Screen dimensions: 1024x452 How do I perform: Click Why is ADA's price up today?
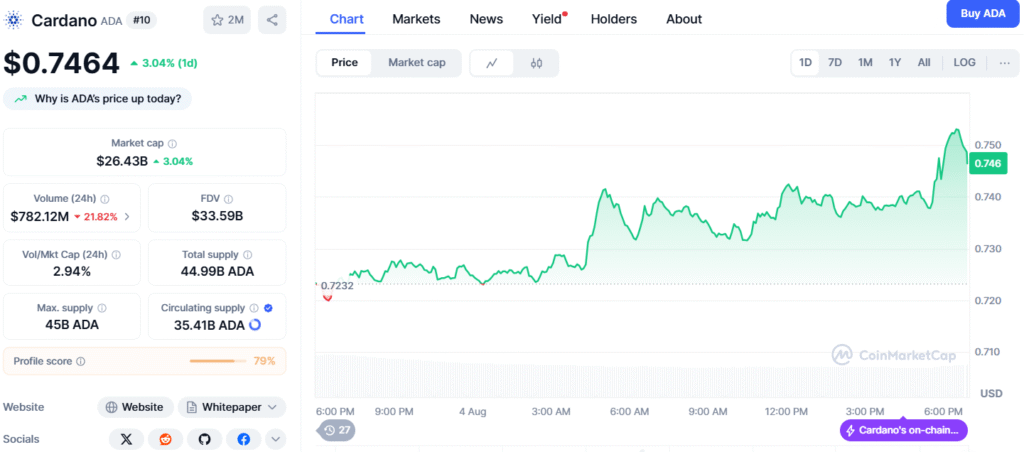(x=97, y=99)
